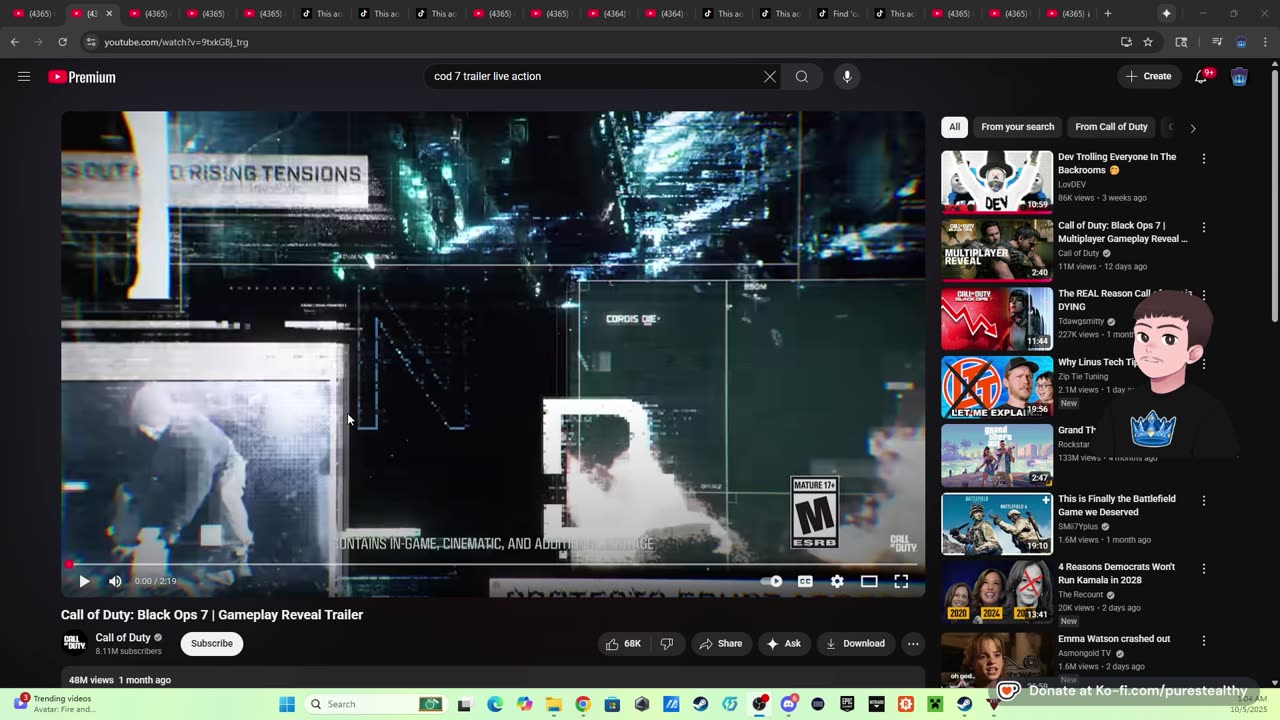The image size is (1280, 720).
Task: Toggle autoplay switch in player
Action: [772, 581]
